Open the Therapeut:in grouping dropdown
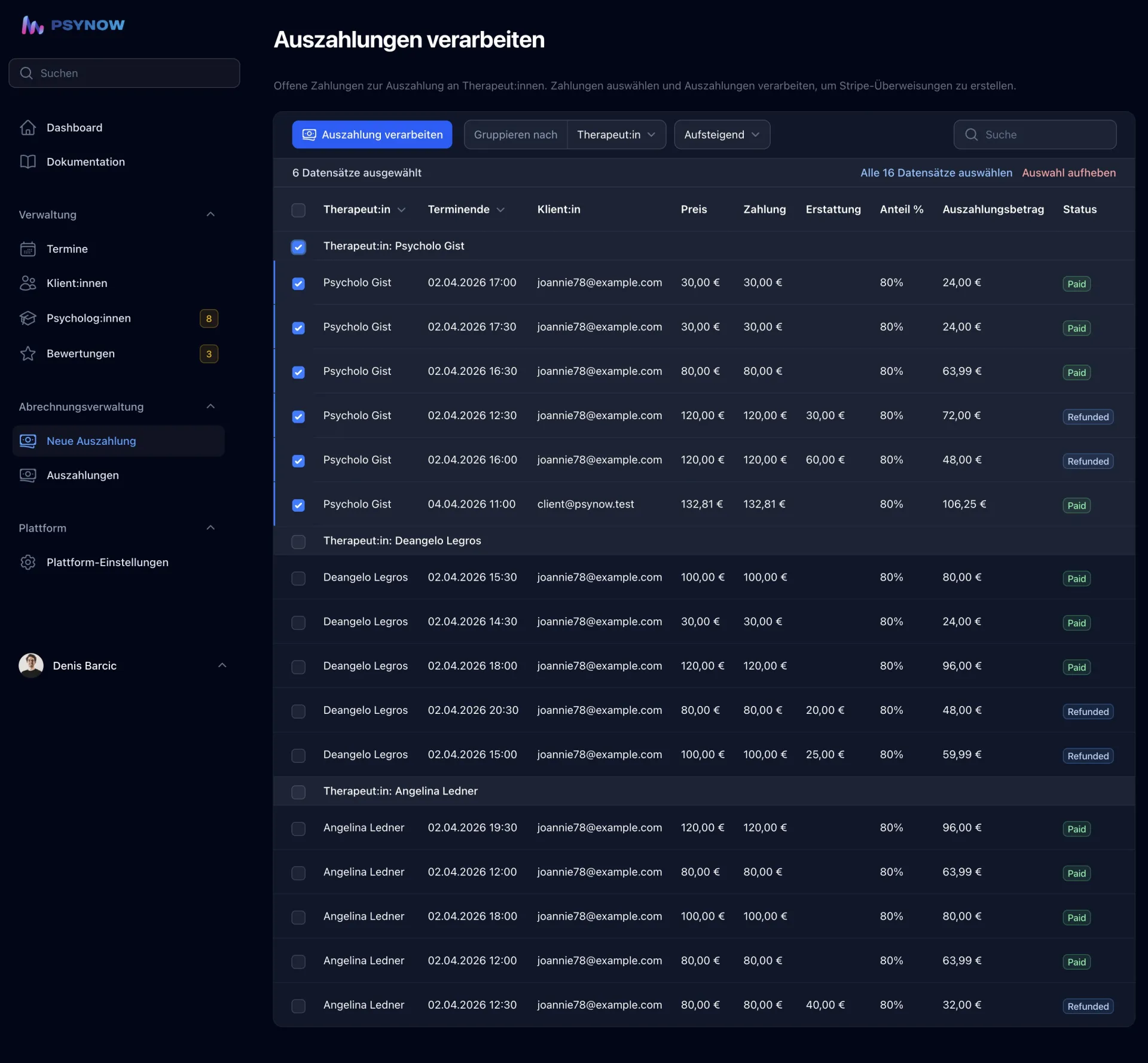 [616, 135]
